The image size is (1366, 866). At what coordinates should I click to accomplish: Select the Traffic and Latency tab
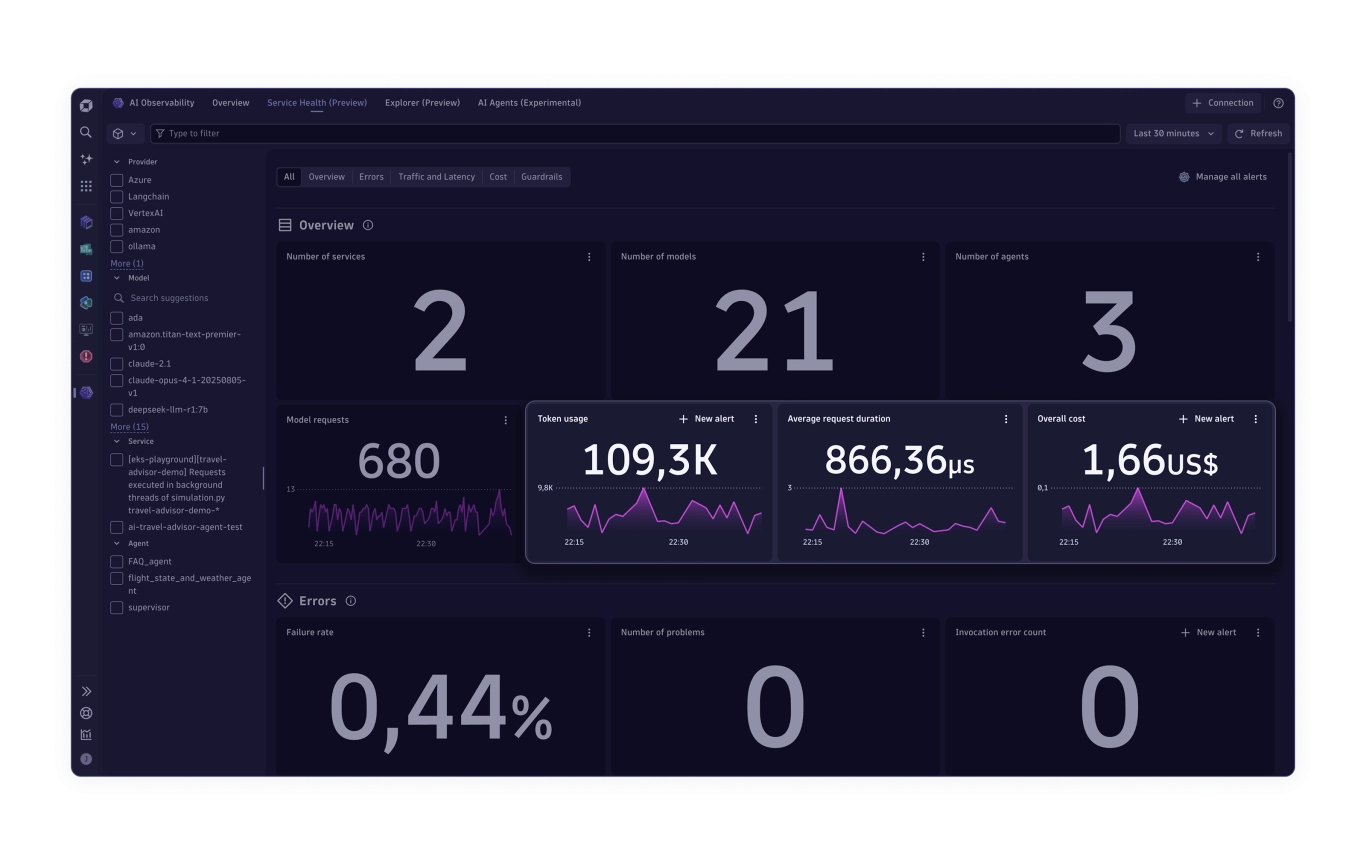[436, 177]
